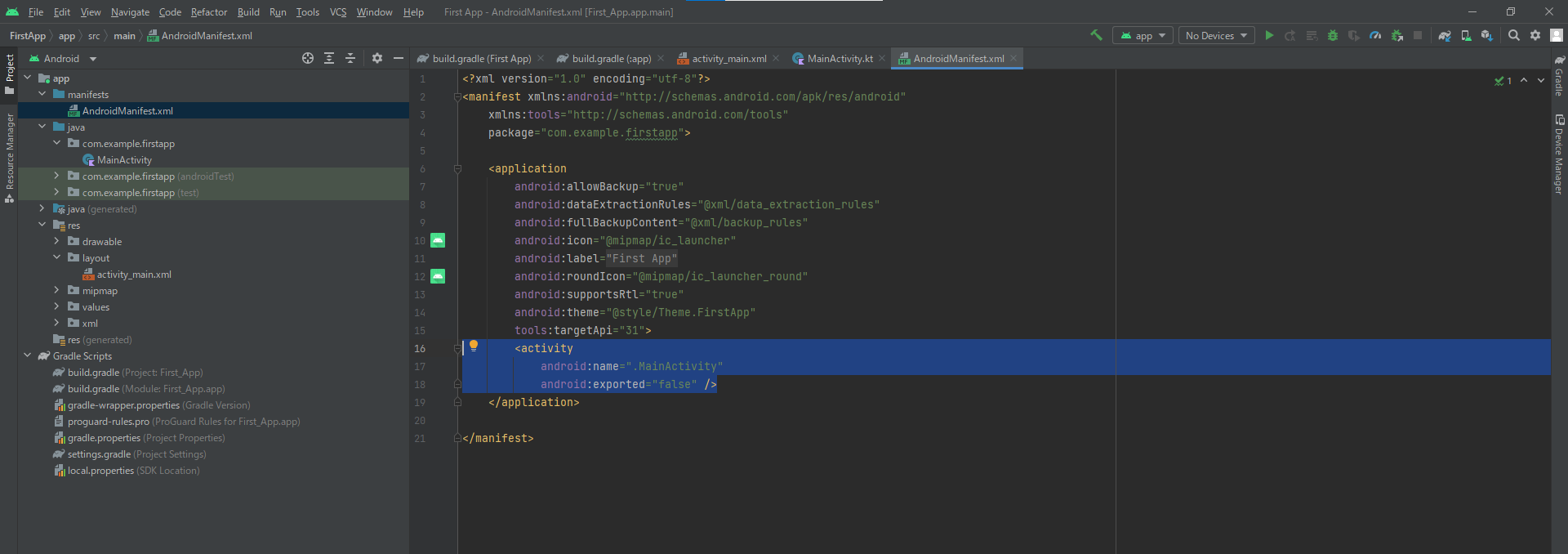
Task: Run the app with the green play button
Action: tap(1269, 35)
